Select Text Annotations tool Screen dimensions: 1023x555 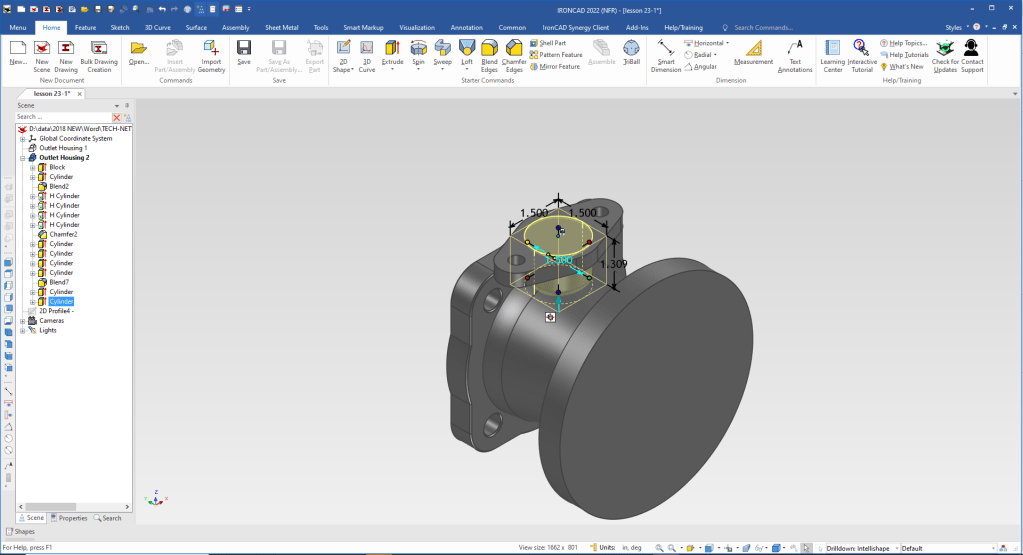(795, 48)
